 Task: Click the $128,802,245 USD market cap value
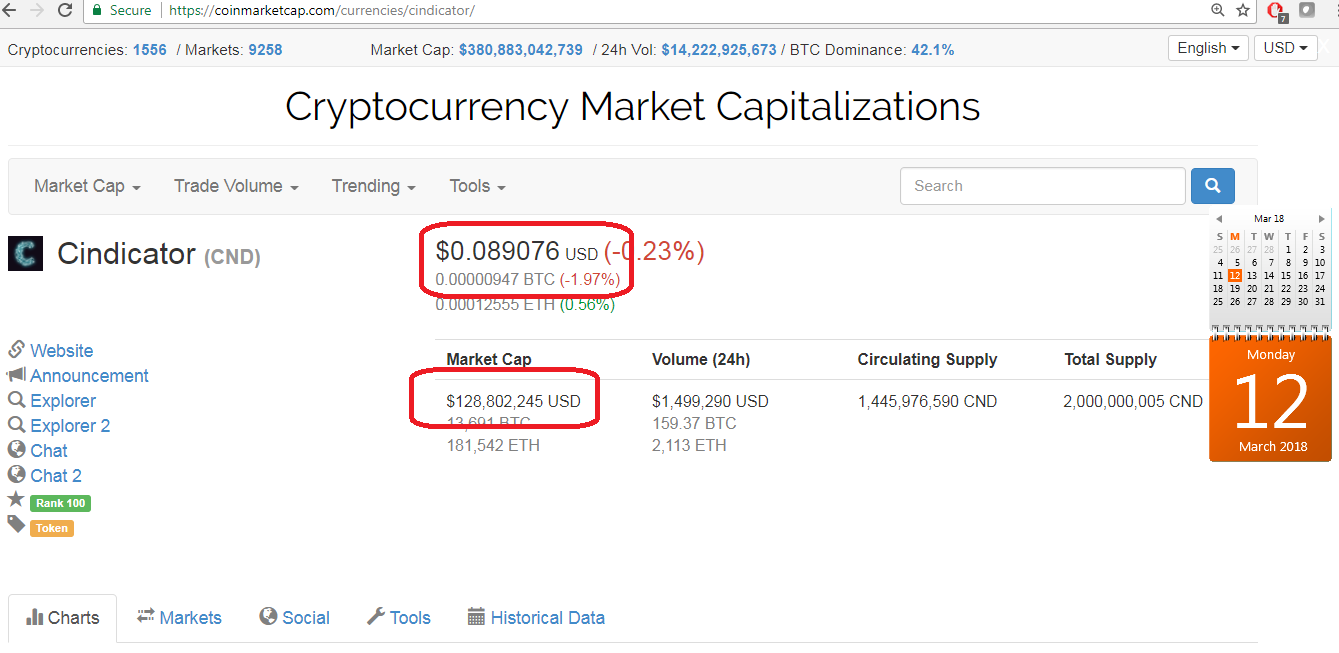tap(513, 401)
